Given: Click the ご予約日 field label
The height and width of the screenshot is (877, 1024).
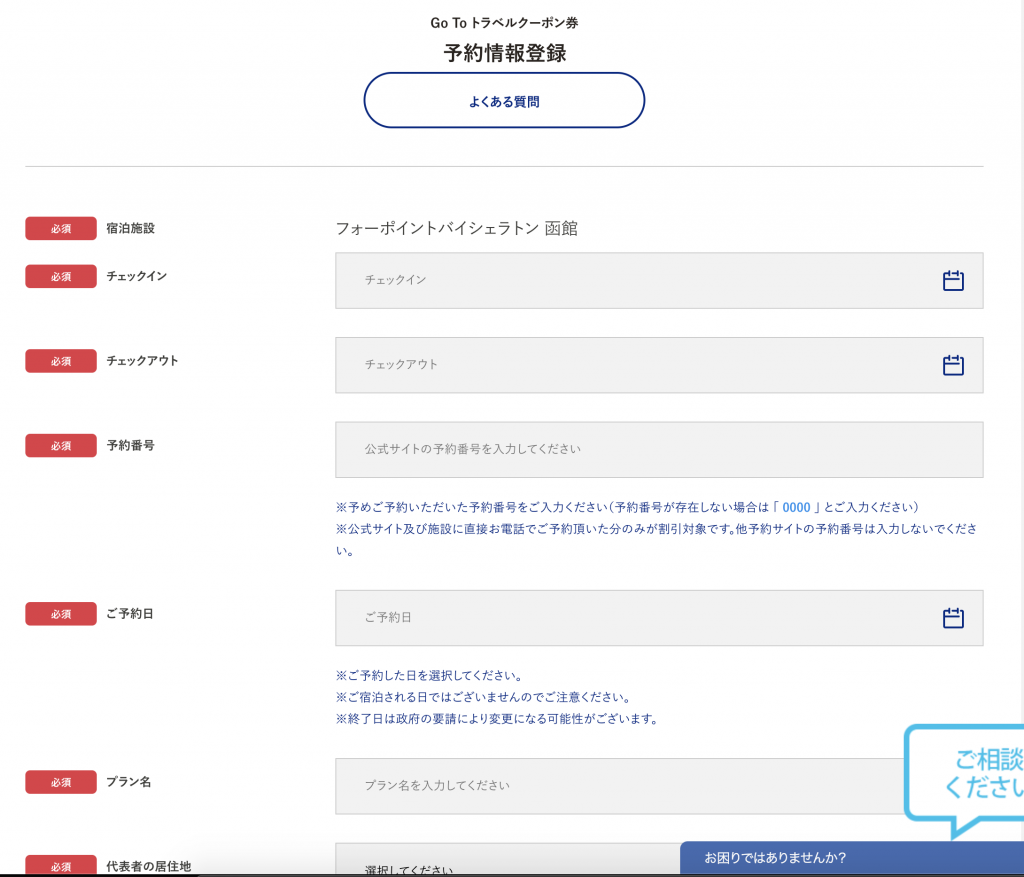Looking at the screenshot, I should click(x=130, y=614).
